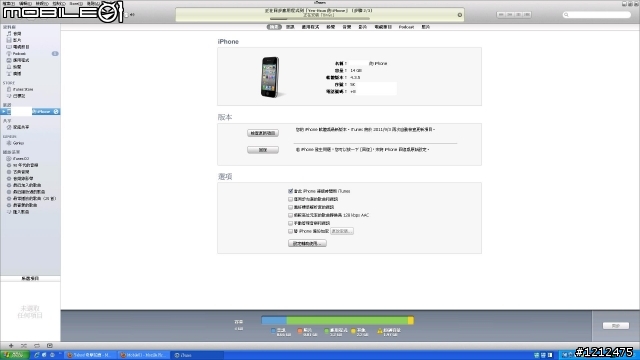640x360 pixels.
Task: Toggle sync only checked songs and videos
Action: pyautogui.click(x=290, y=199)
